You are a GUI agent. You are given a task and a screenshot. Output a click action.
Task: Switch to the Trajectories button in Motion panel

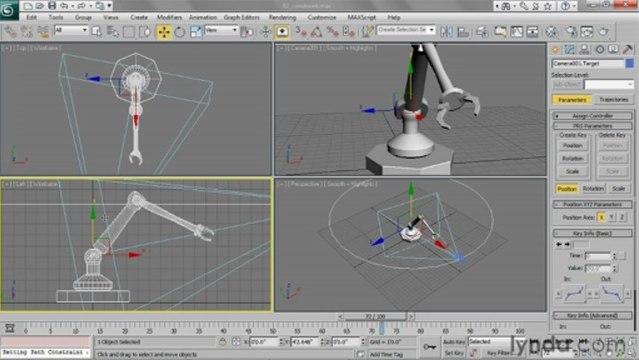point(613,99)
